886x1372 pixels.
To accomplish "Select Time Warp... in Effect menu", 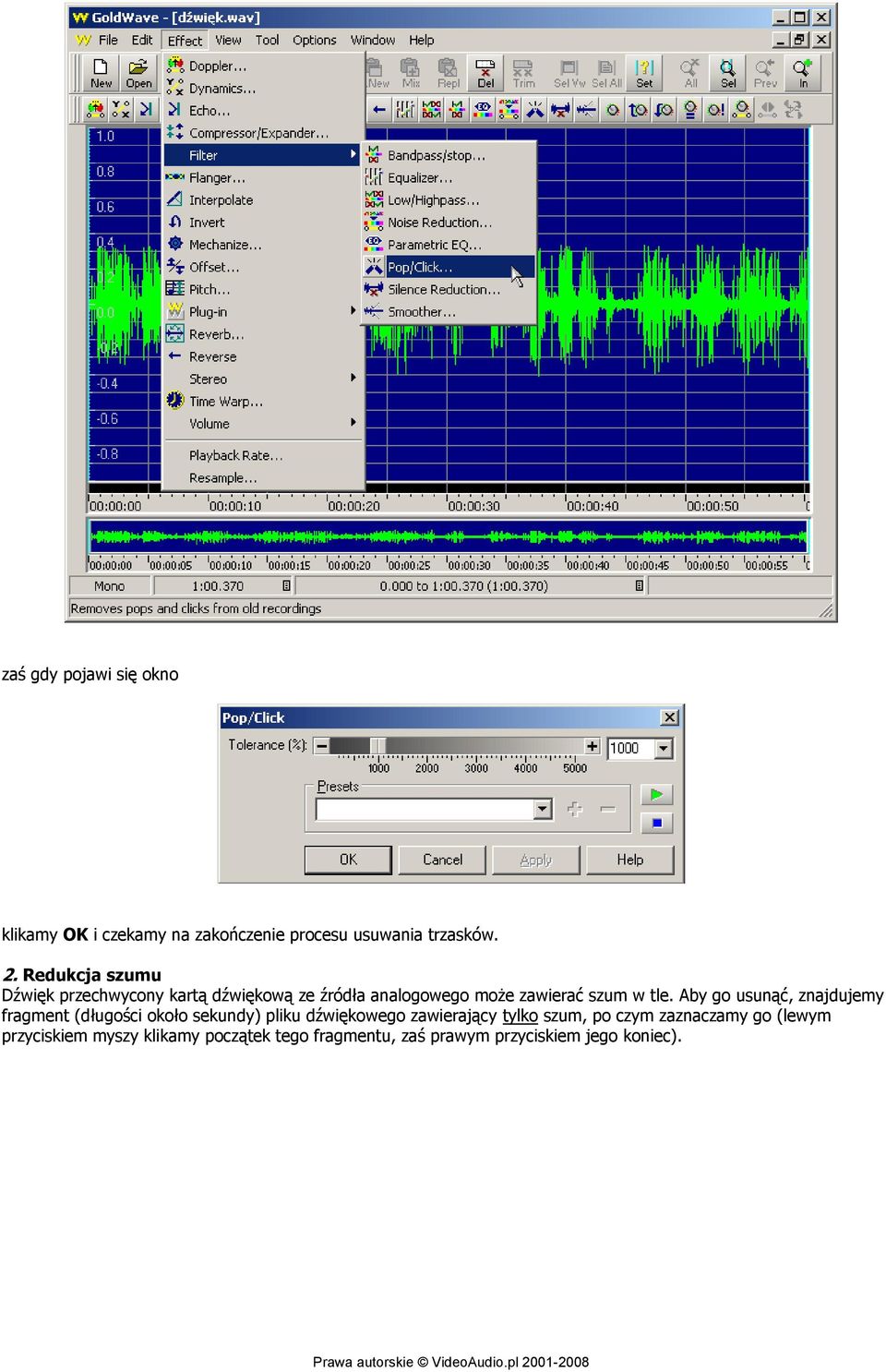I will click(x=263, y=402).
